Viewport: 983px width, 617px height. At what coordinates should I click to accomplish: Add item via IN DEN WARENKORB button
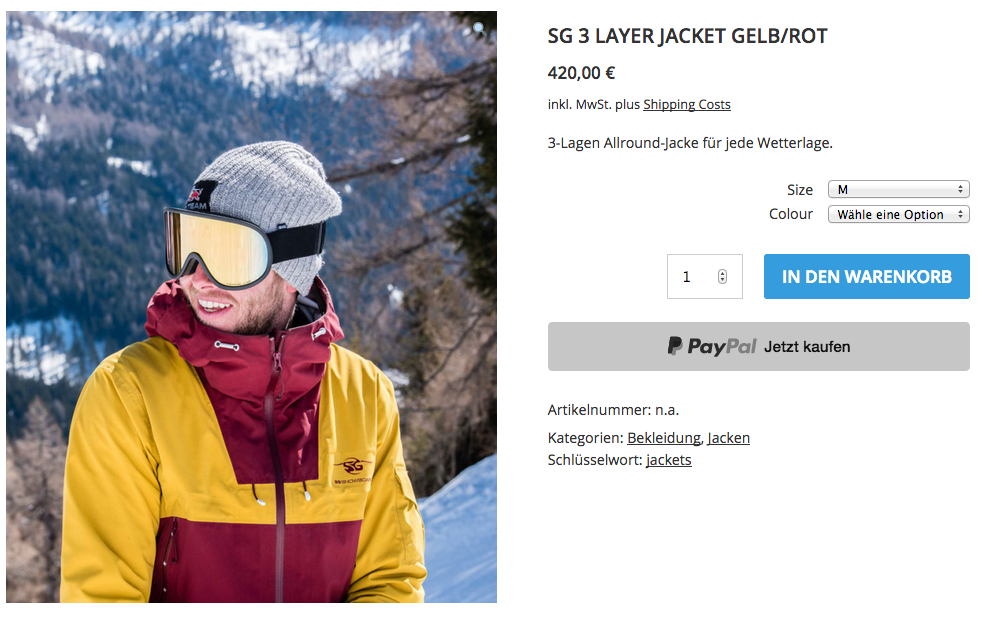(866, 277)
